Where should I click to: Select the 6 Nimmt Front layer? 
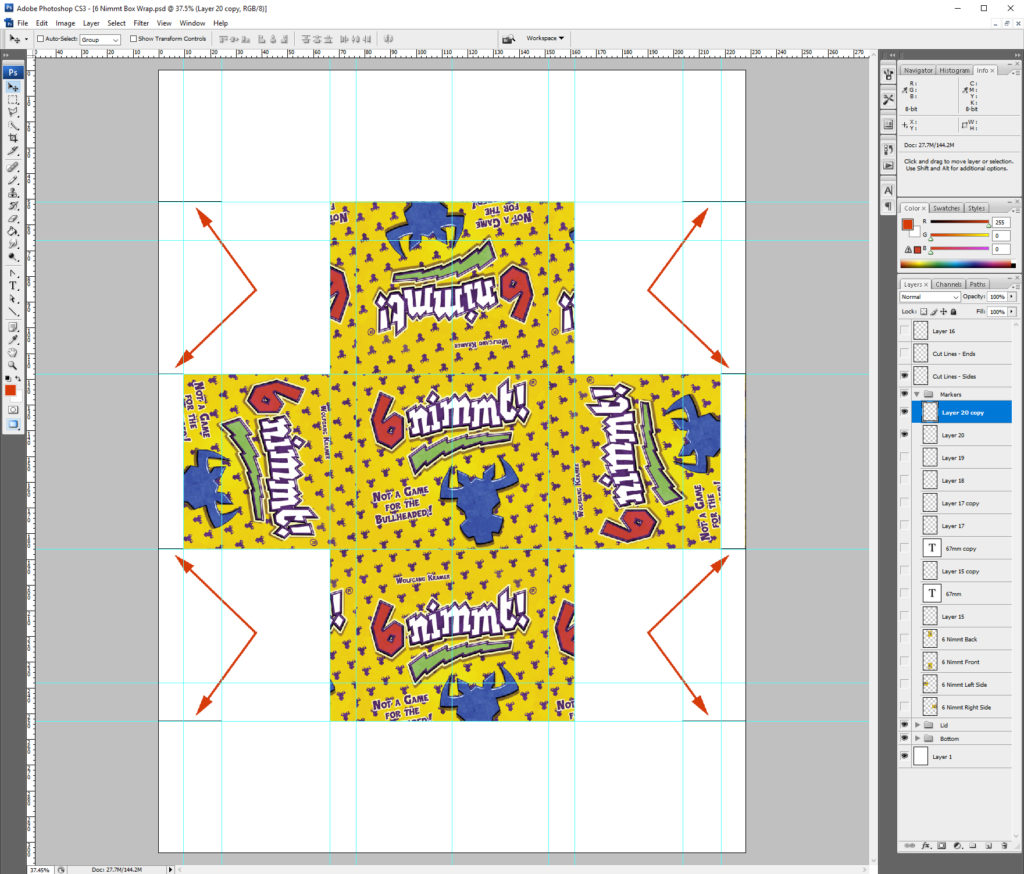point(960,662)
